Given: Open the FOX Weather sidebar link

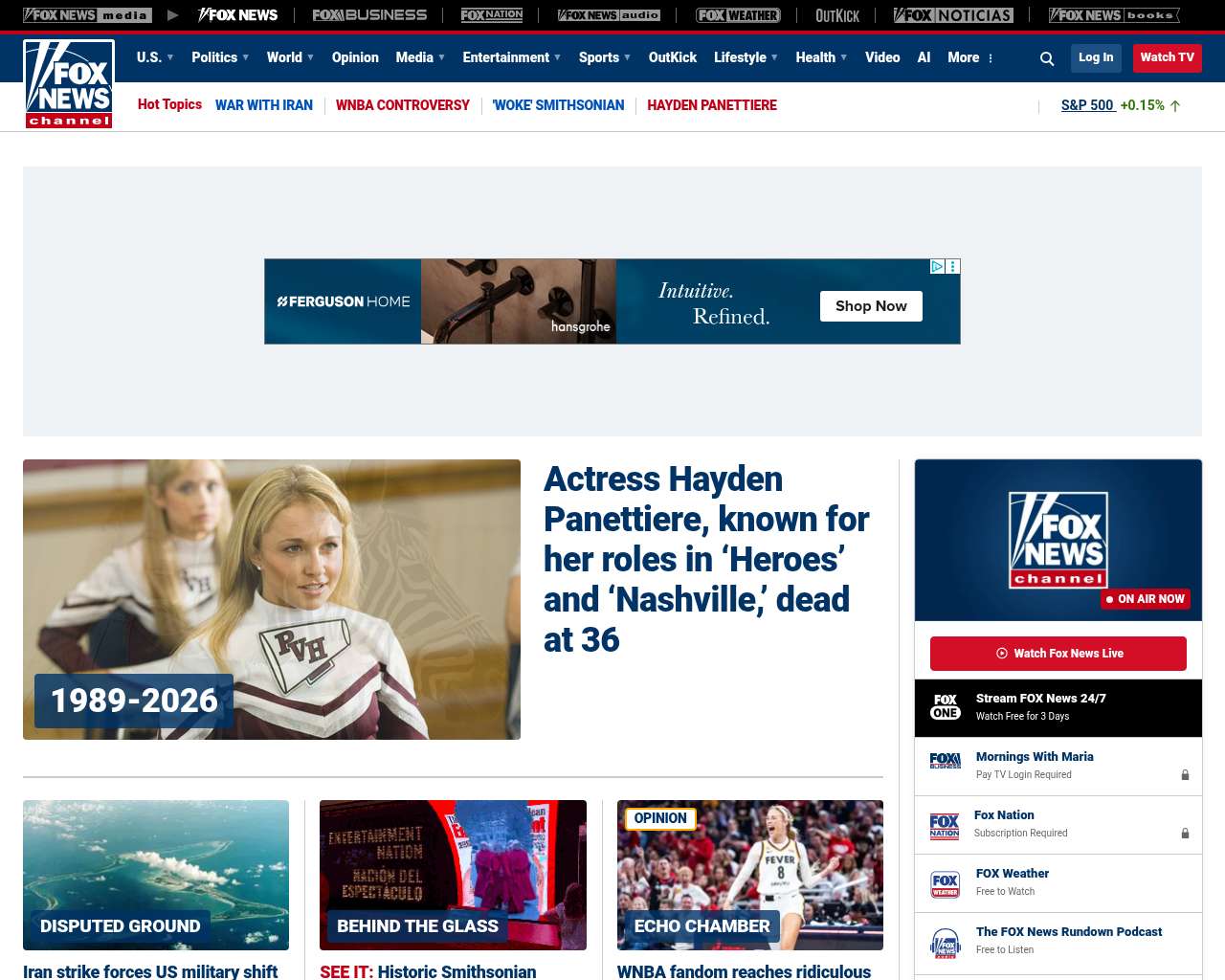Looking at the screenshot, I should tap(1013, 874).
